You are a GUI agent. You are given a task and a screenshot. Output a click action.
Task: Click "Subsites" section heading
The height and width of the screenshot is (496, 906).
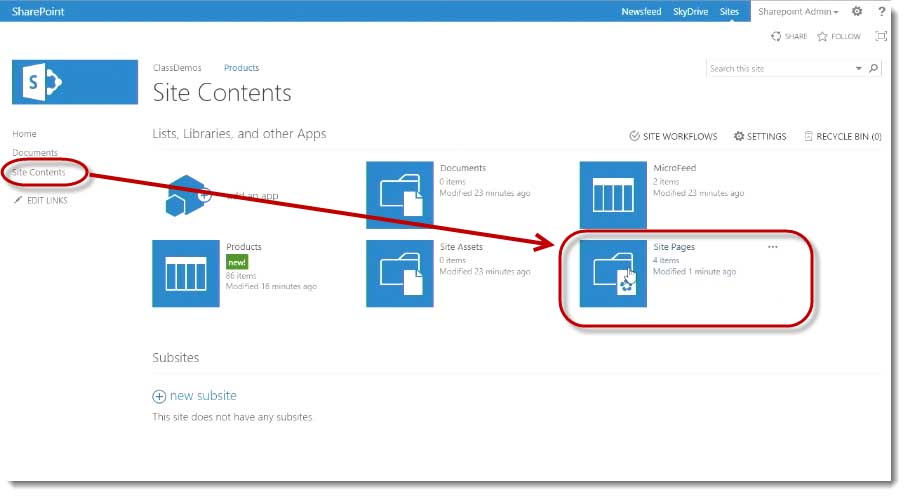coord(176,358)
